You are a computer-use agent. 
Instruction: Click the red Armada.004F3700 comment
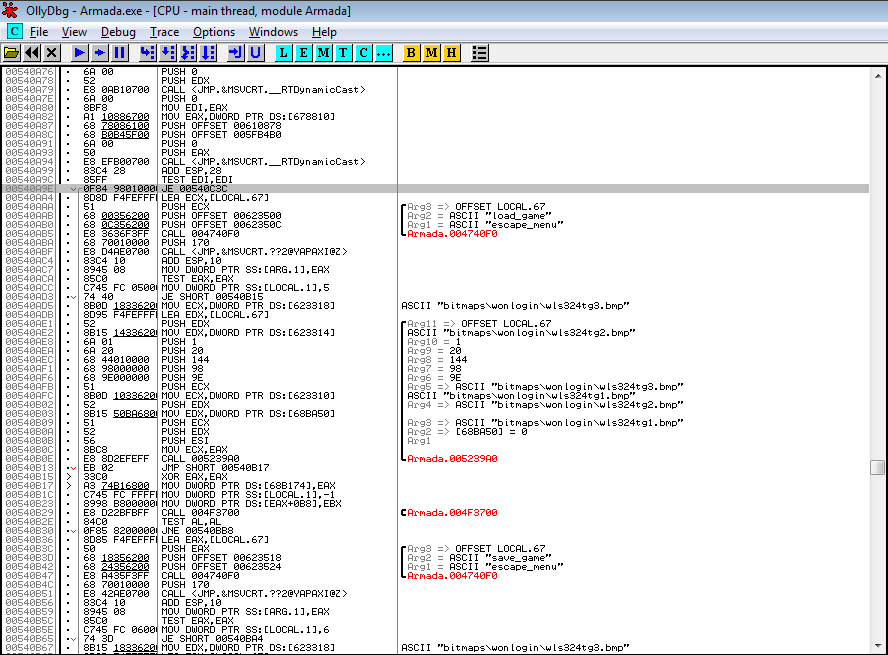tap(452, 513)
